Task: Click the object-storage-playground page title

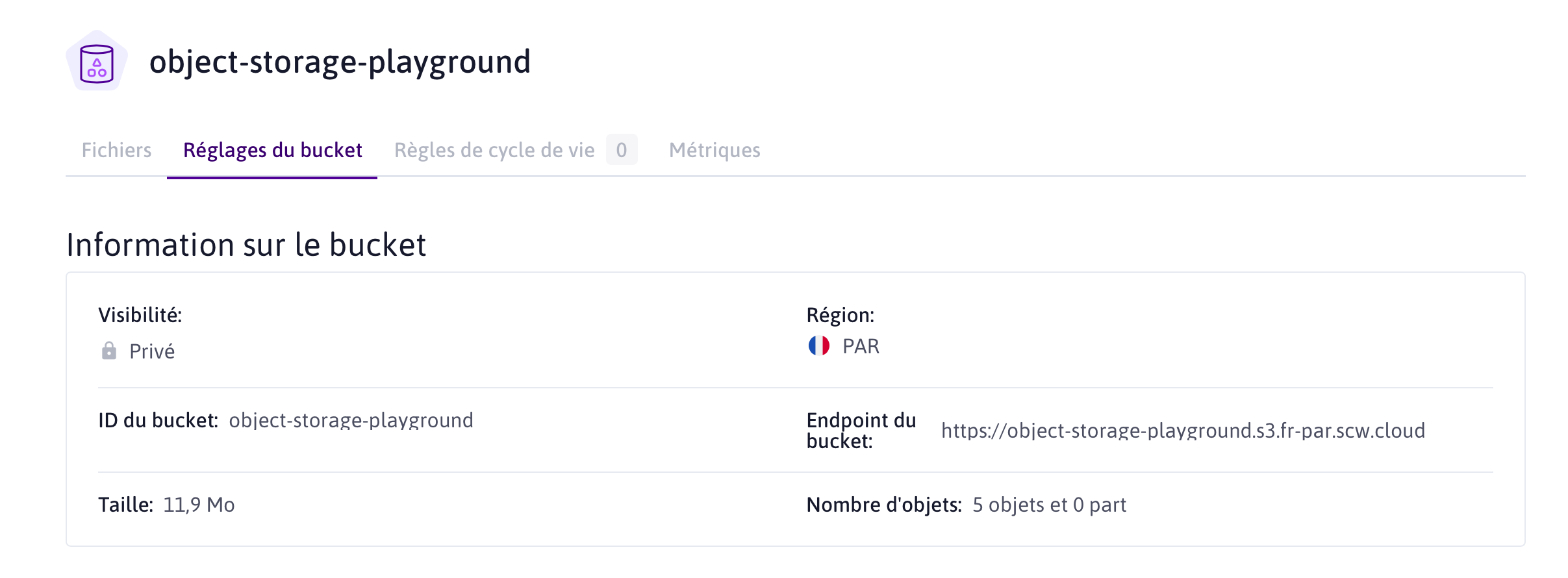Action: [x=340, y=62]
